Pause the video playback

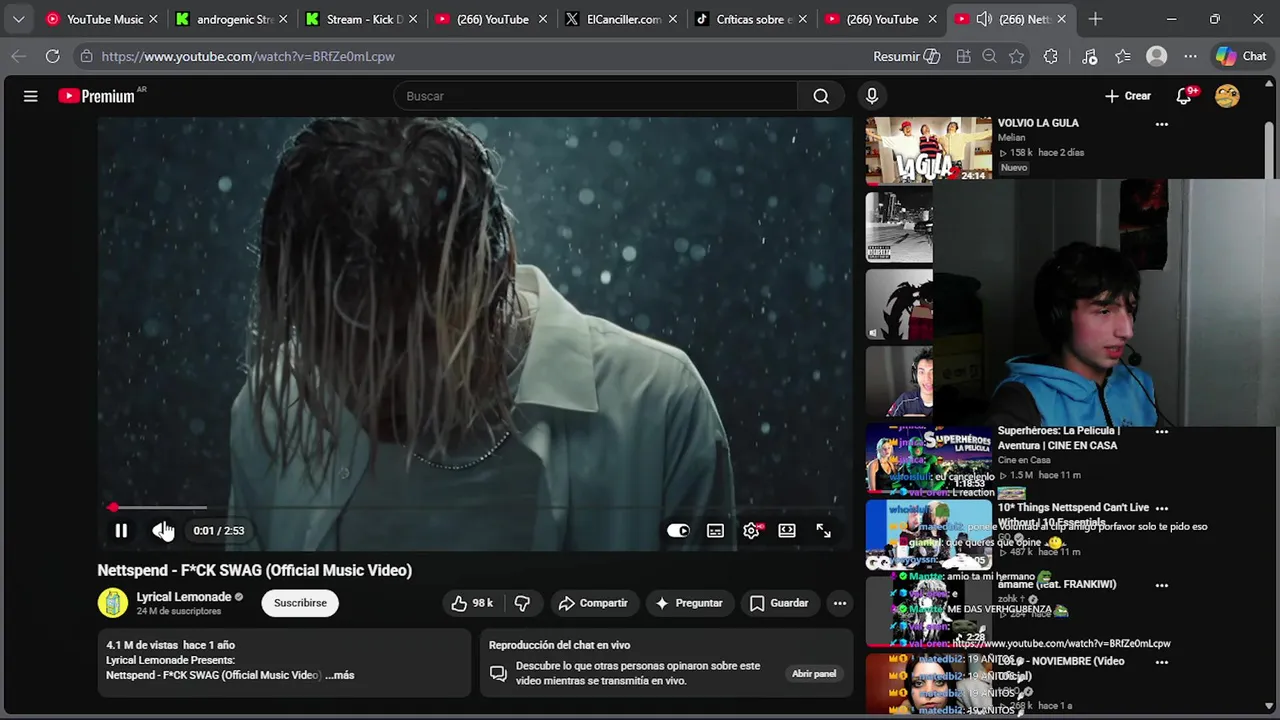[x=121, y=531]
